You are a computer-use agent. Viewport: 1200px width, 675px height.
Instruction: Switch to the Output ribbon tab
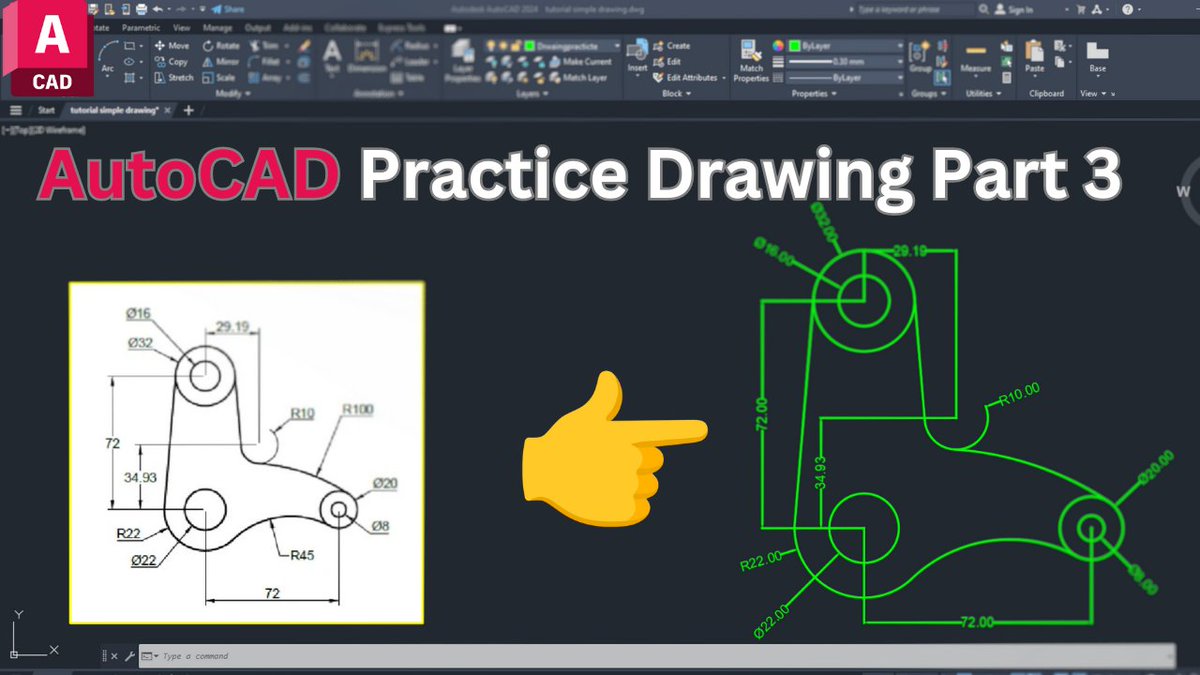point(257,28)
